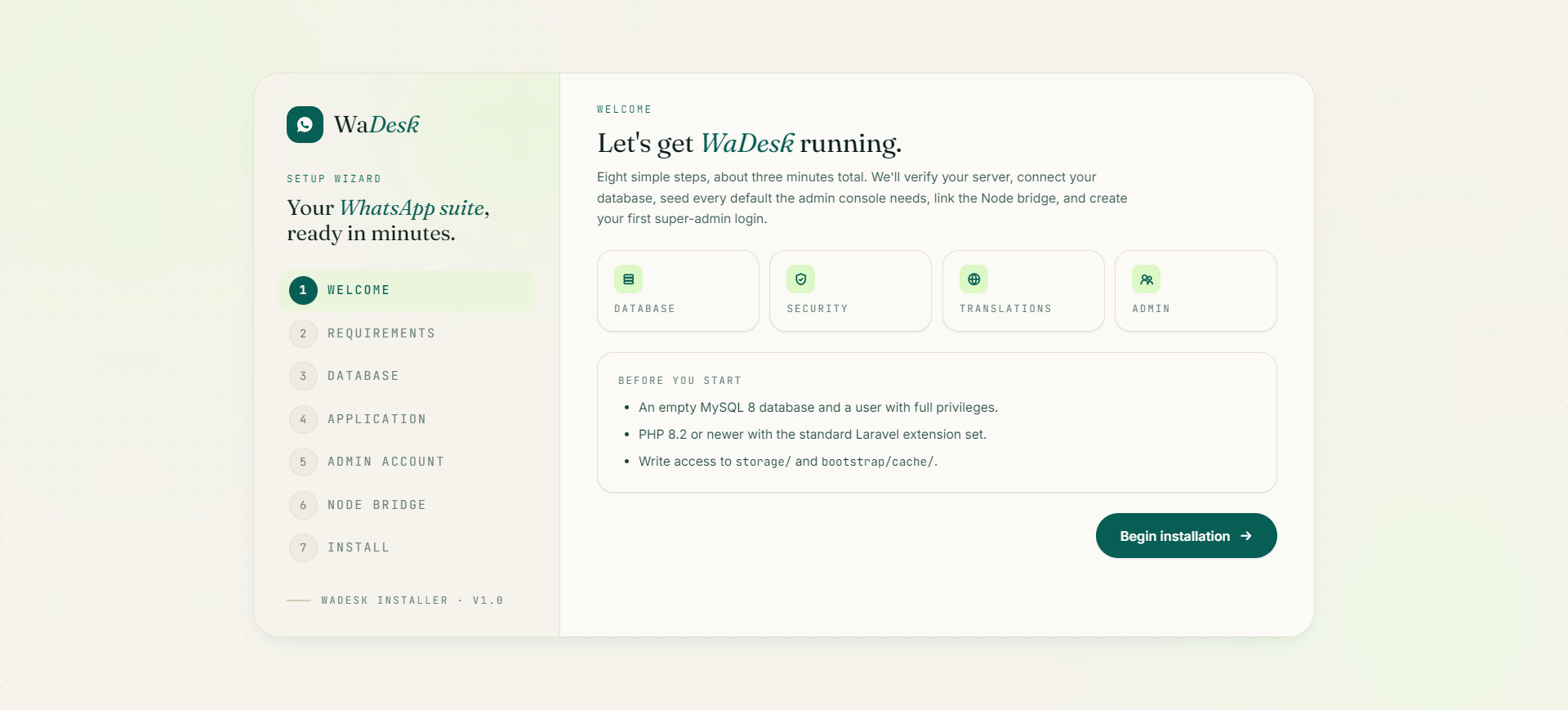Click the Translations globe icon
Viewport: 1568px width, 710px height.
[x=973, y=279]
